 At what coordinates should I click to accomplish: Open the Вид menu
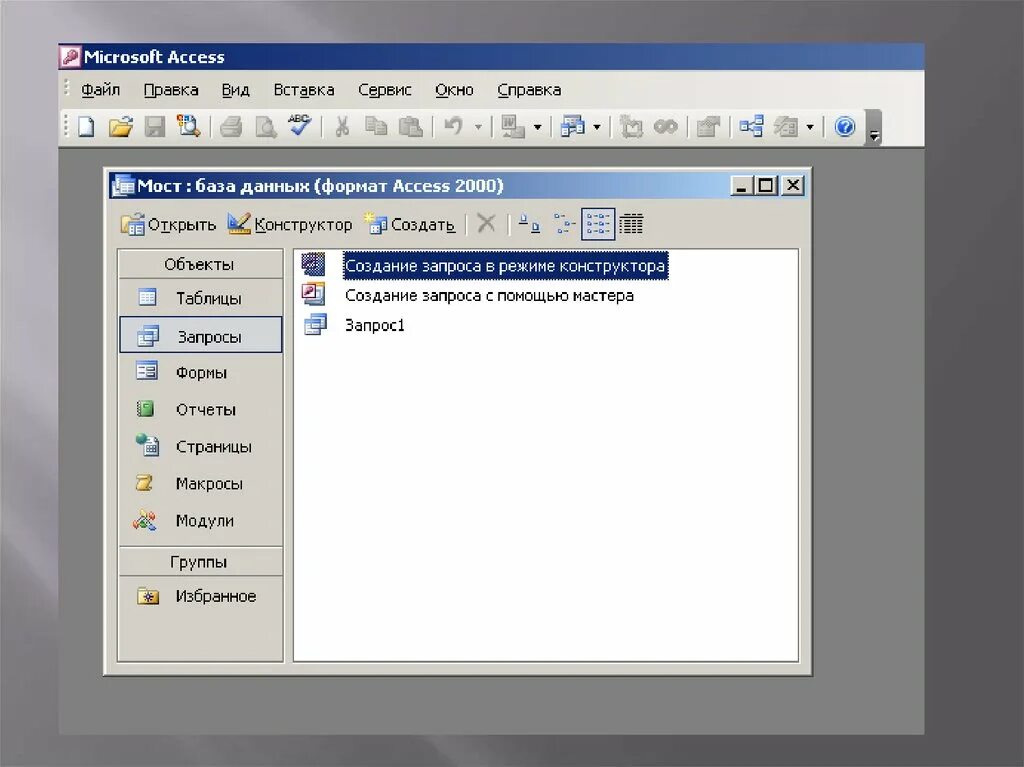coord(236,90)
